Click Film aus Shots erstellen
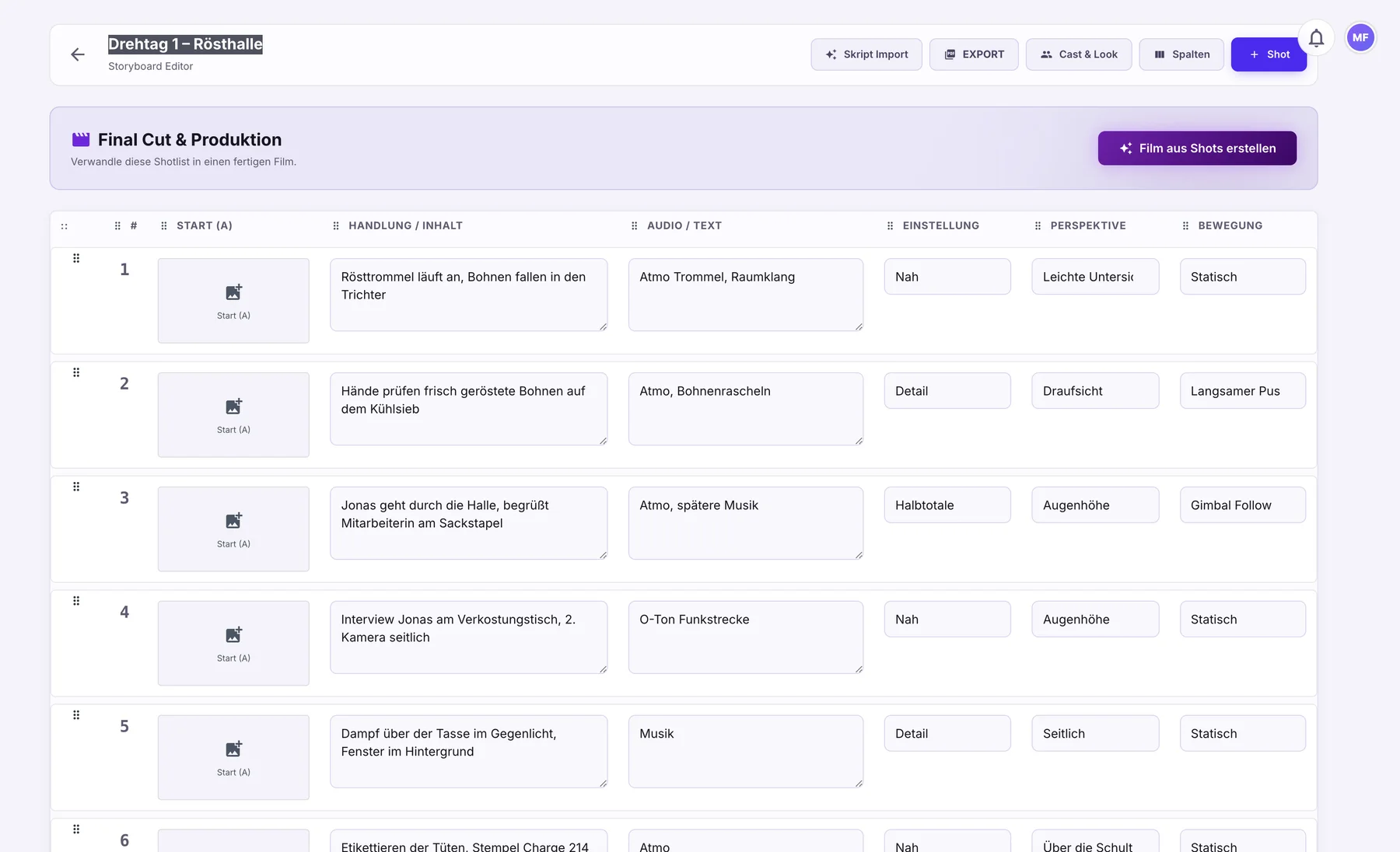The width and height of the screenshot is (1400, 852). (1197, 148)
